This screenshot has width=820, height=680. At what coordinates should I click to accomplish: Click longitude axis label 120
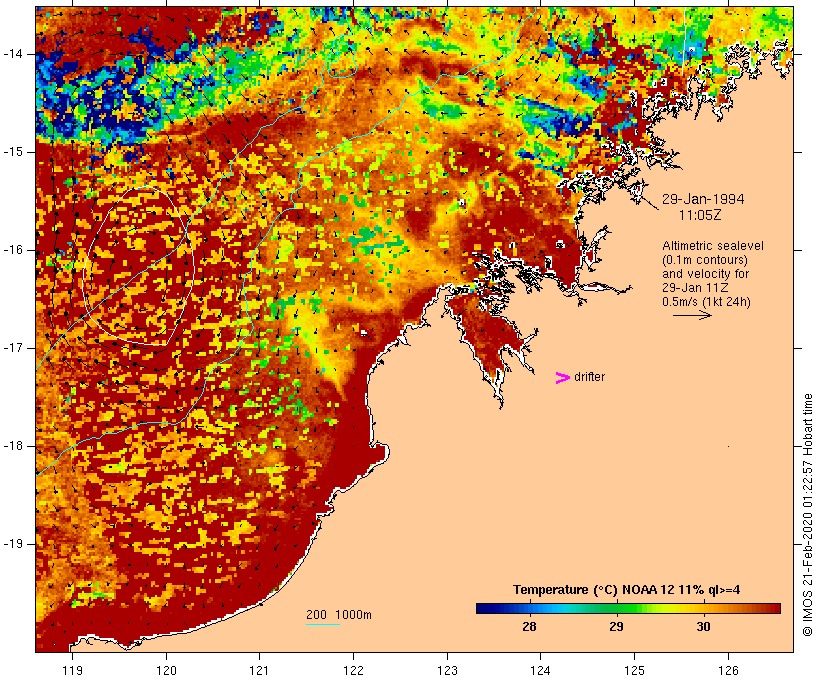[166, 670]
